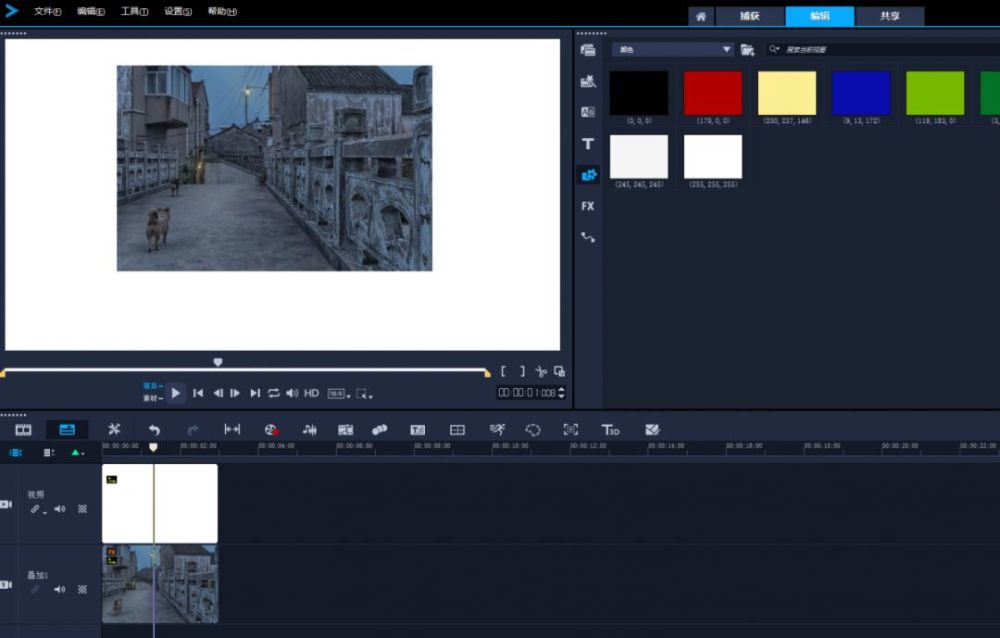This screenshot has width=1000, height=638.
Task: Open the motion path library
Action: [x=588, y=237]
